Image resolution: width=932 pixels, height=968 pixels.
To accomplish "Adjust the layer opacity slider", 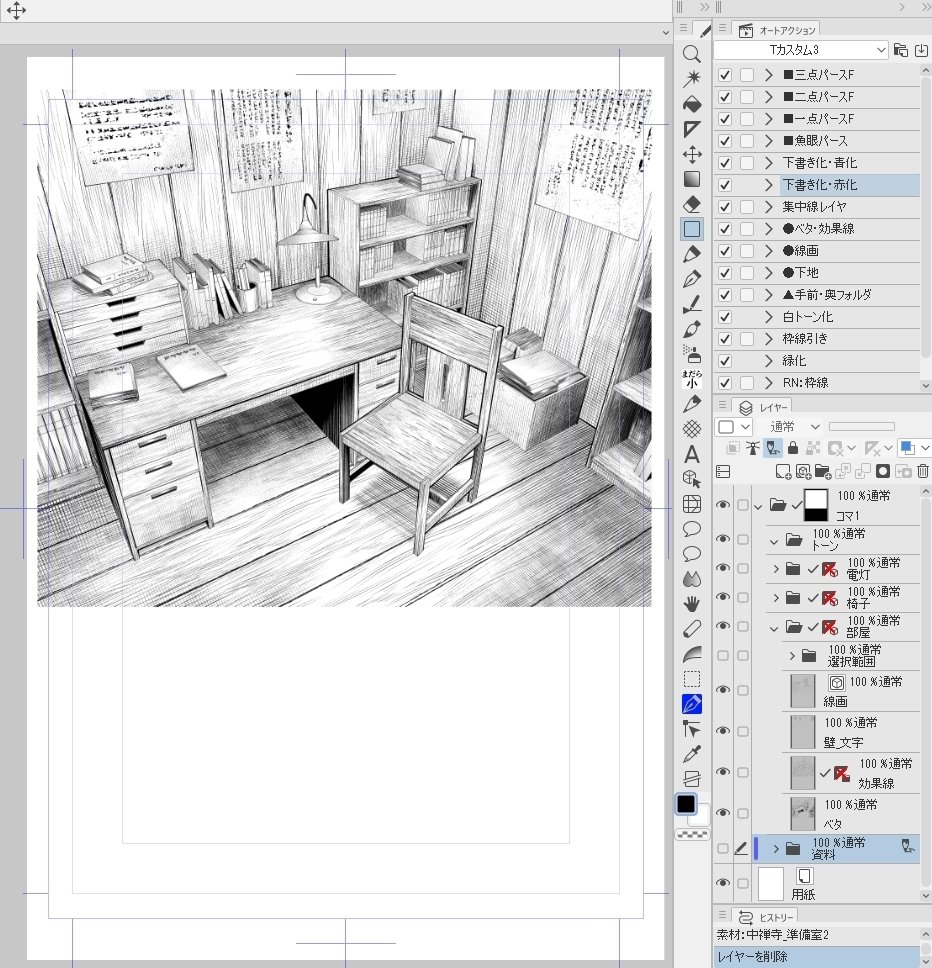I will coord(862,427).
